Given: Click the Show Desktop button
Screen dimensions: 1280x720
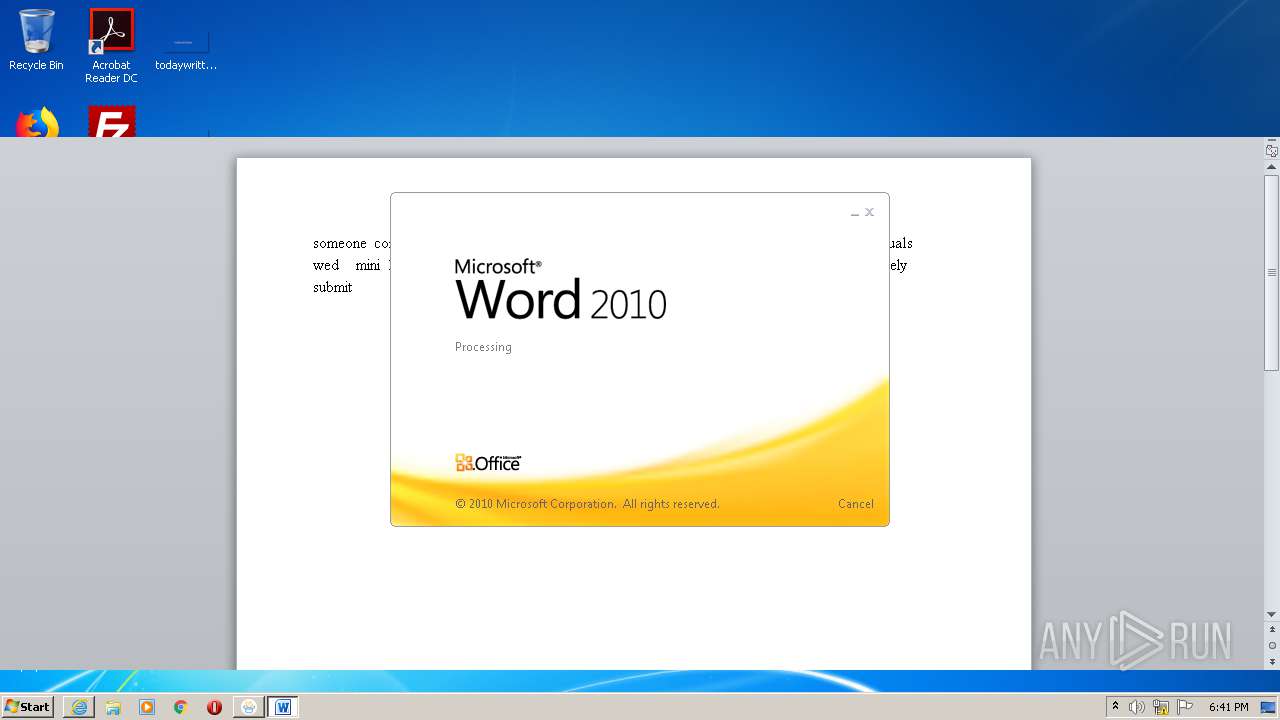Looking at the screenshot, I should click(x=1270, y=707).
